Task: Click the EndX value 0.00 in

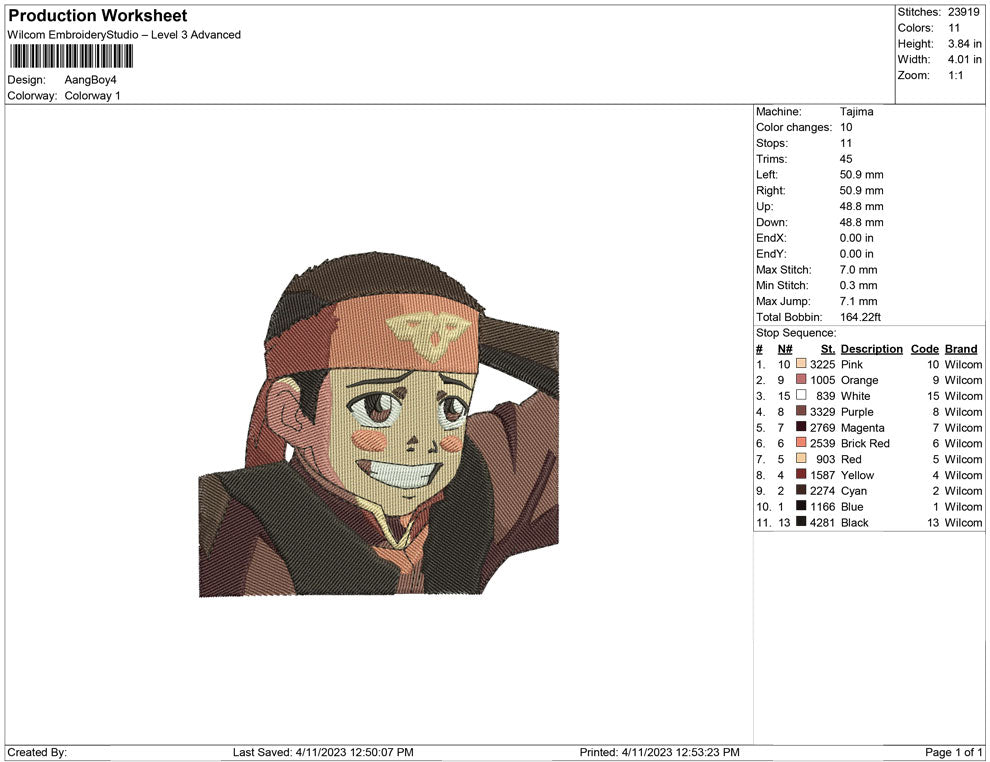Action: (x=856, y=238)
